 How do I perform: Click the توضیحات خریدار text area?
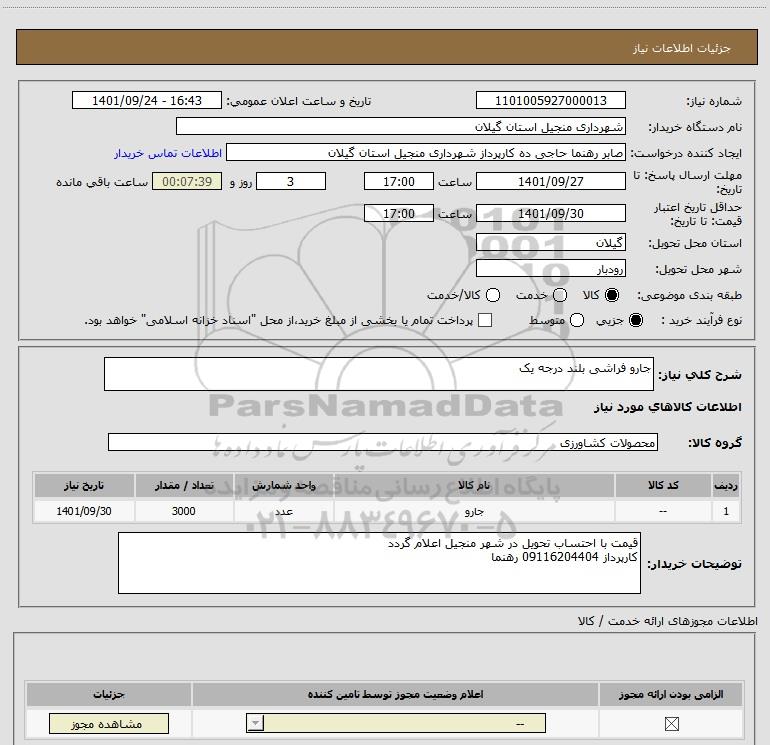point(379,563)
